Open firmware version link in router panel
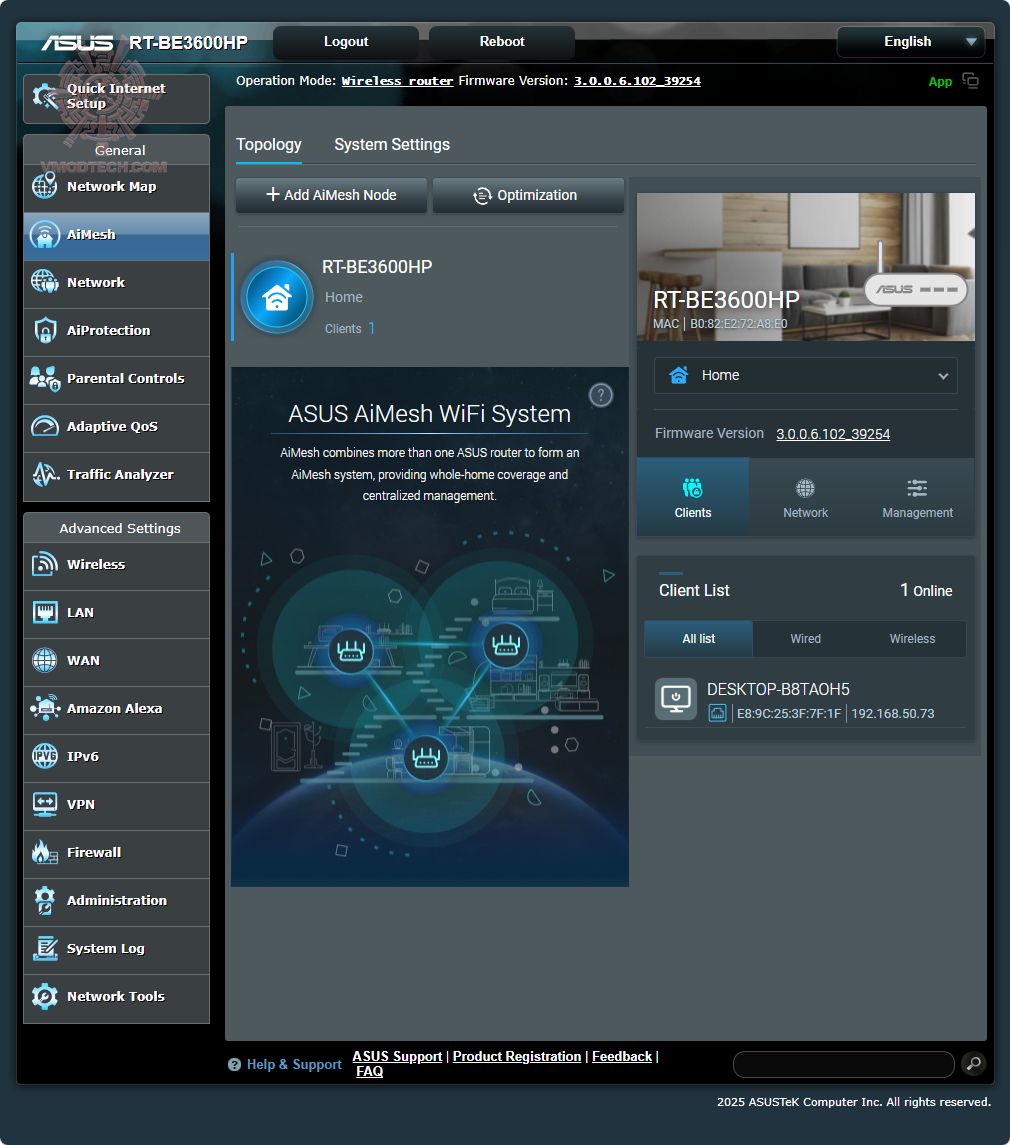This screenshot has width=1010, height=1145. click(x=833, y=434)
